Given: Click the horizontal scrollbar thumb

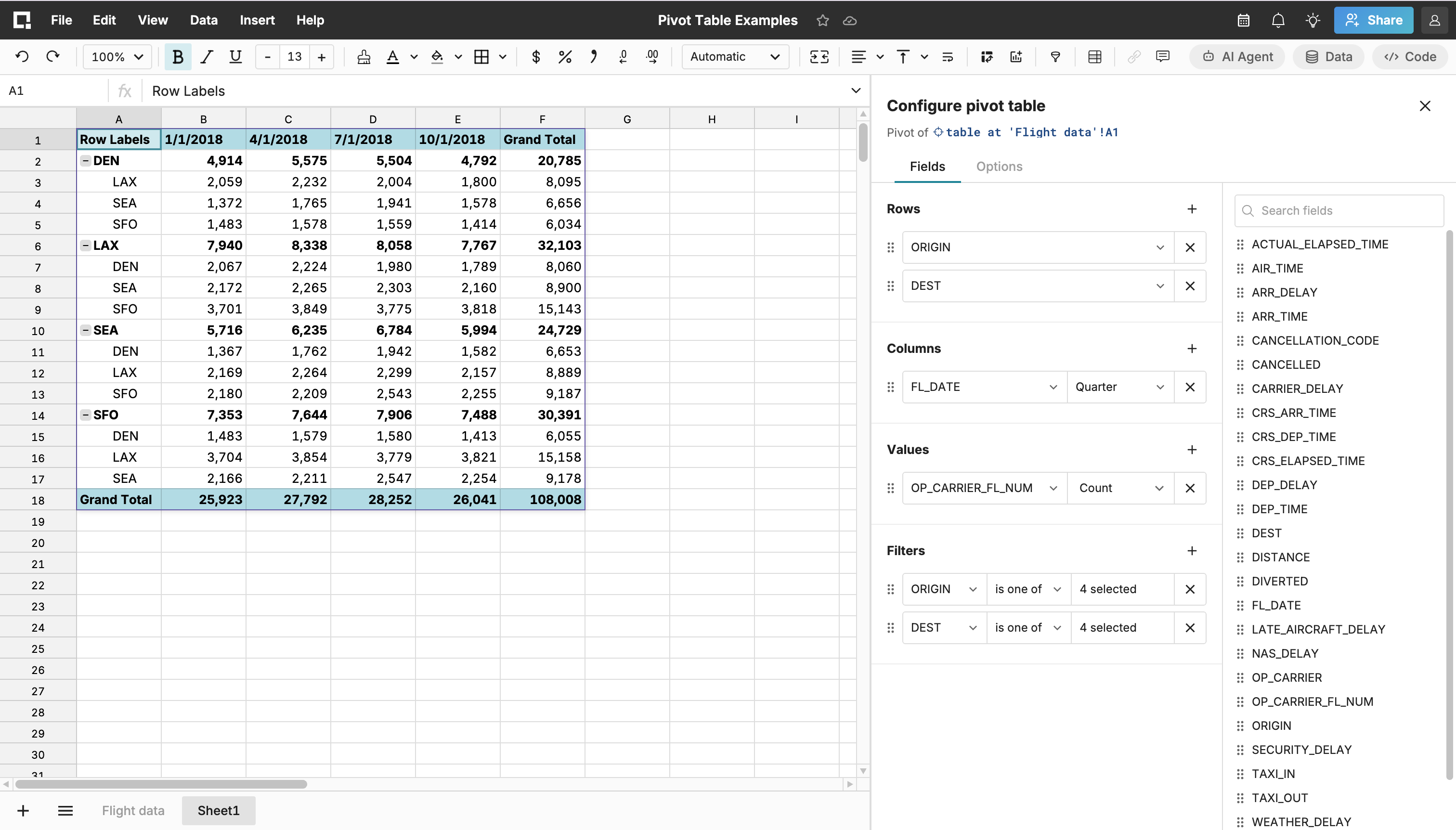Looking at the screenshot, I should pos(161,784).
